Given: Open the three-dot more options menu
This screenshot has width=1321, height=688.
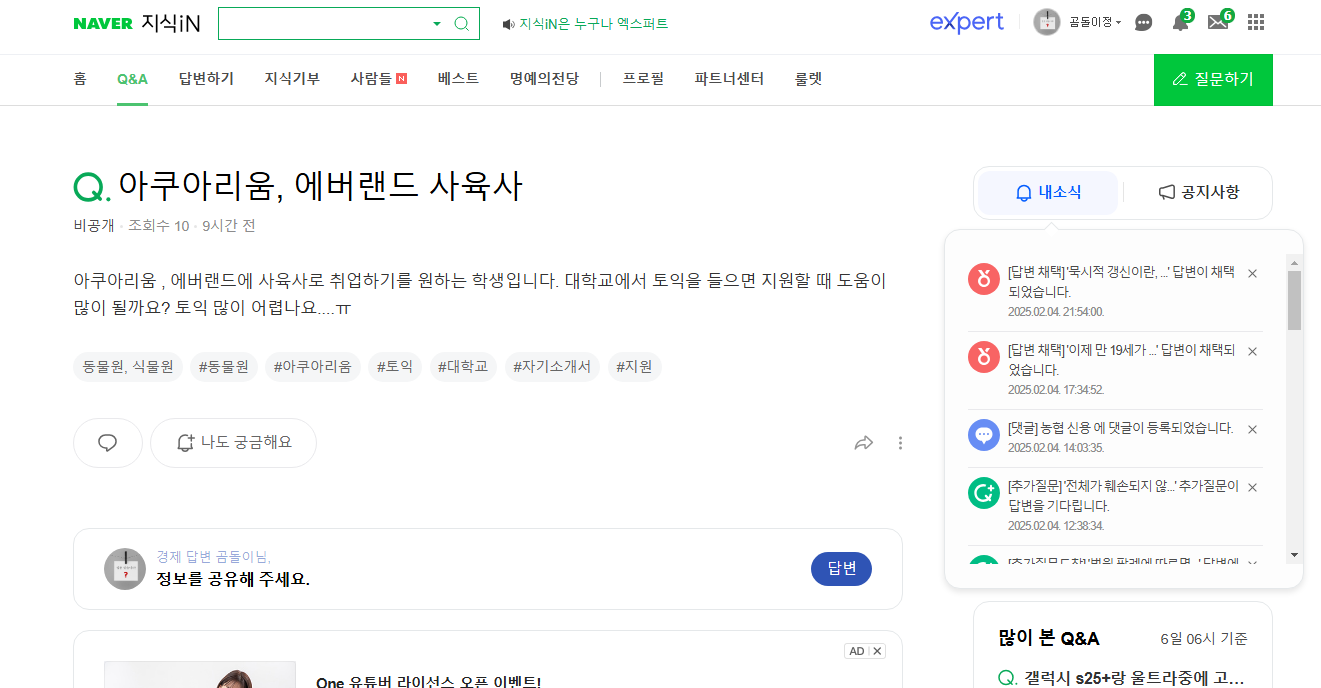Looking at the screenshot, I should [x=900, y=443].
